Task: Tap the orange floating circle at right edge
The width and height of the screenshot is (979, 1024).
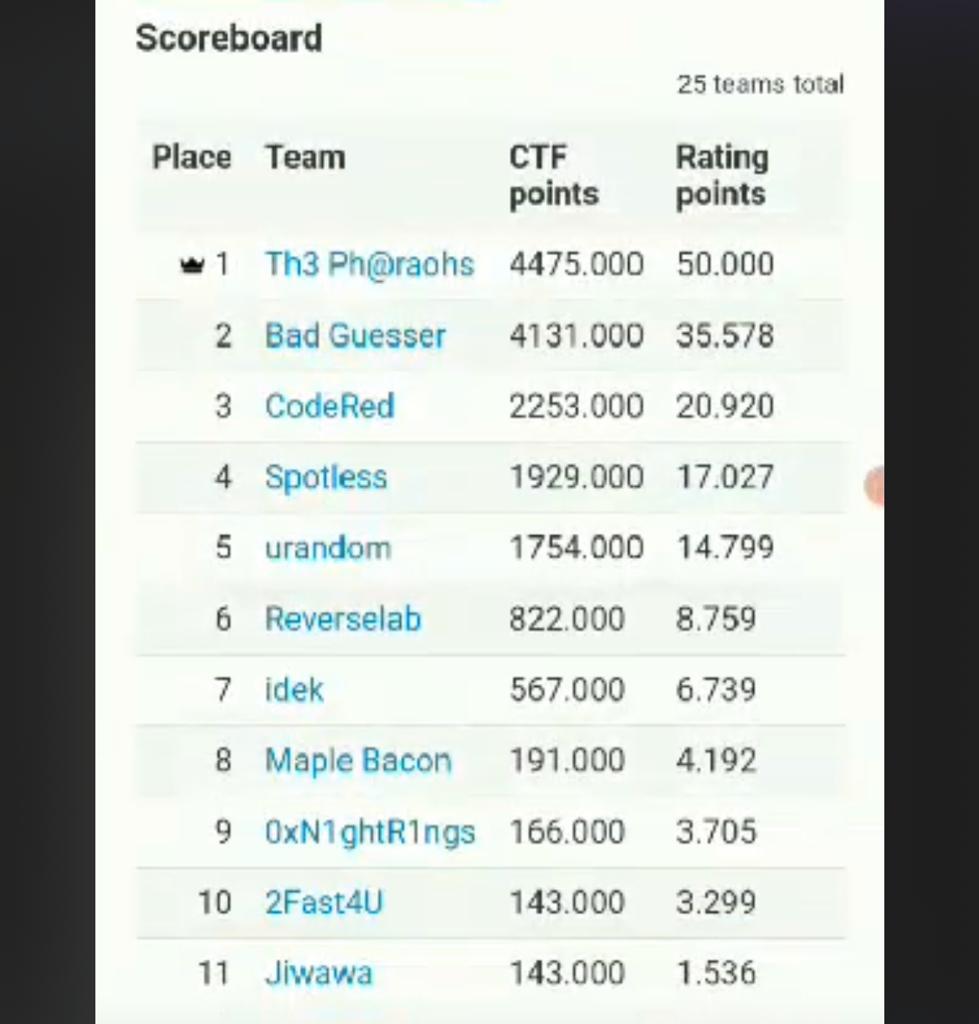Action: point(875,486)
